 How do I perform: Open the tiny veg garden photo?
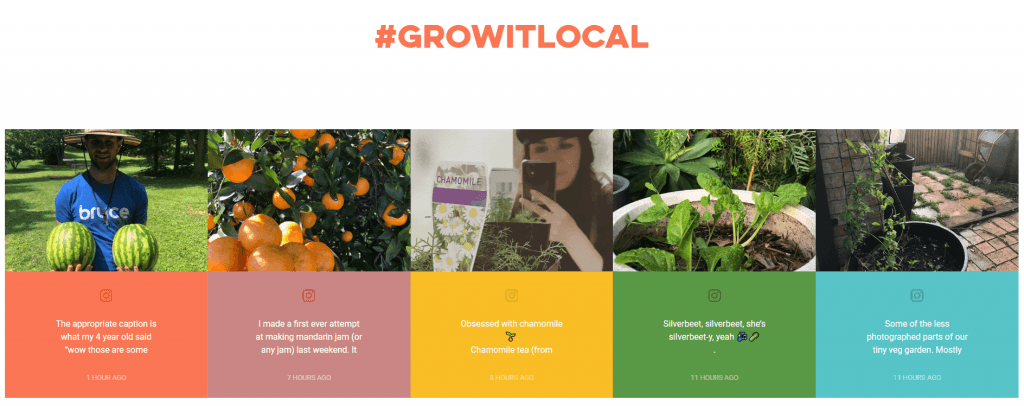coord(917,200)
